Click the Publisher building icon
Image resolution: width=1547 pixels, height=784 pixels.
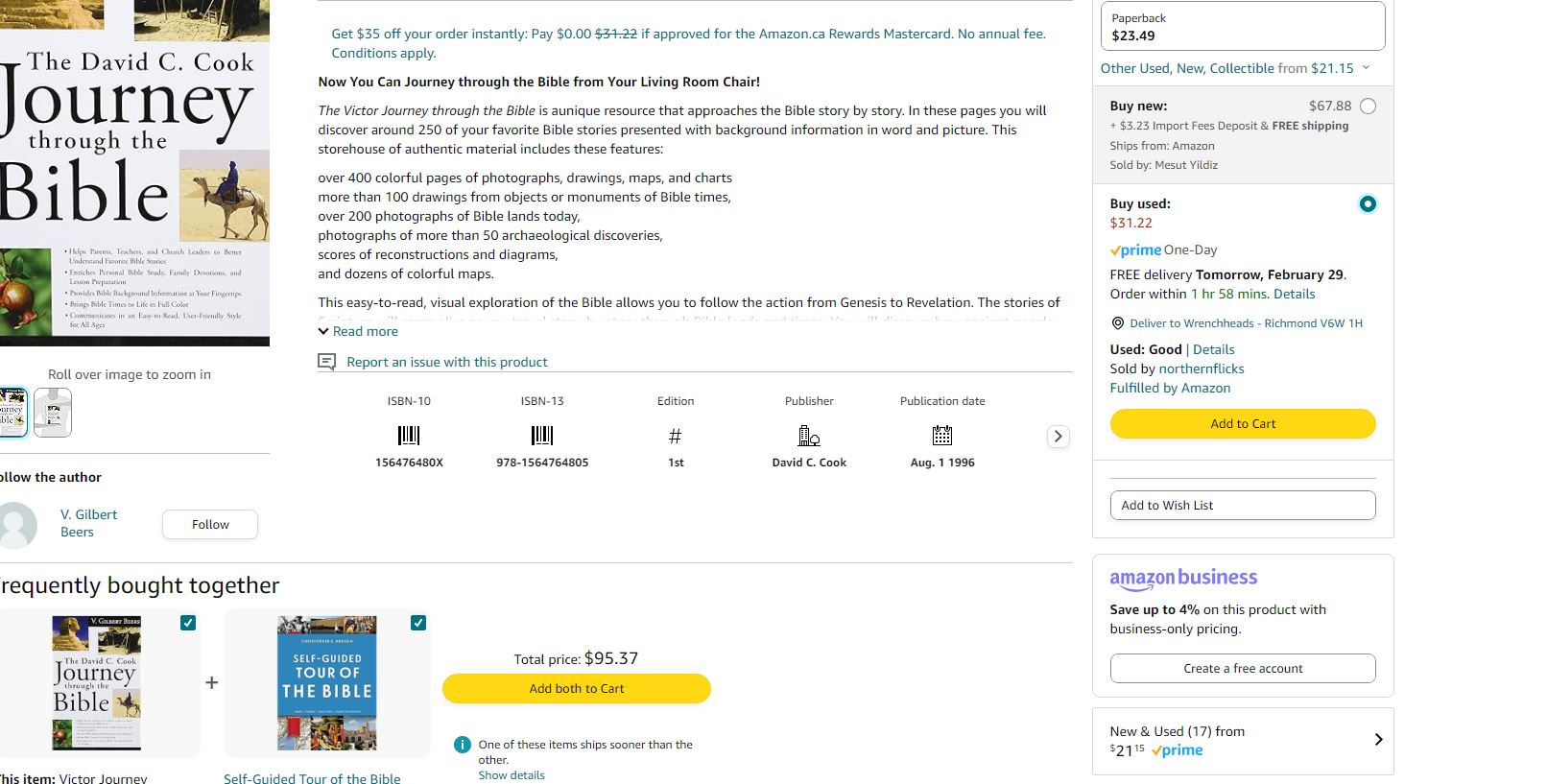809,437
